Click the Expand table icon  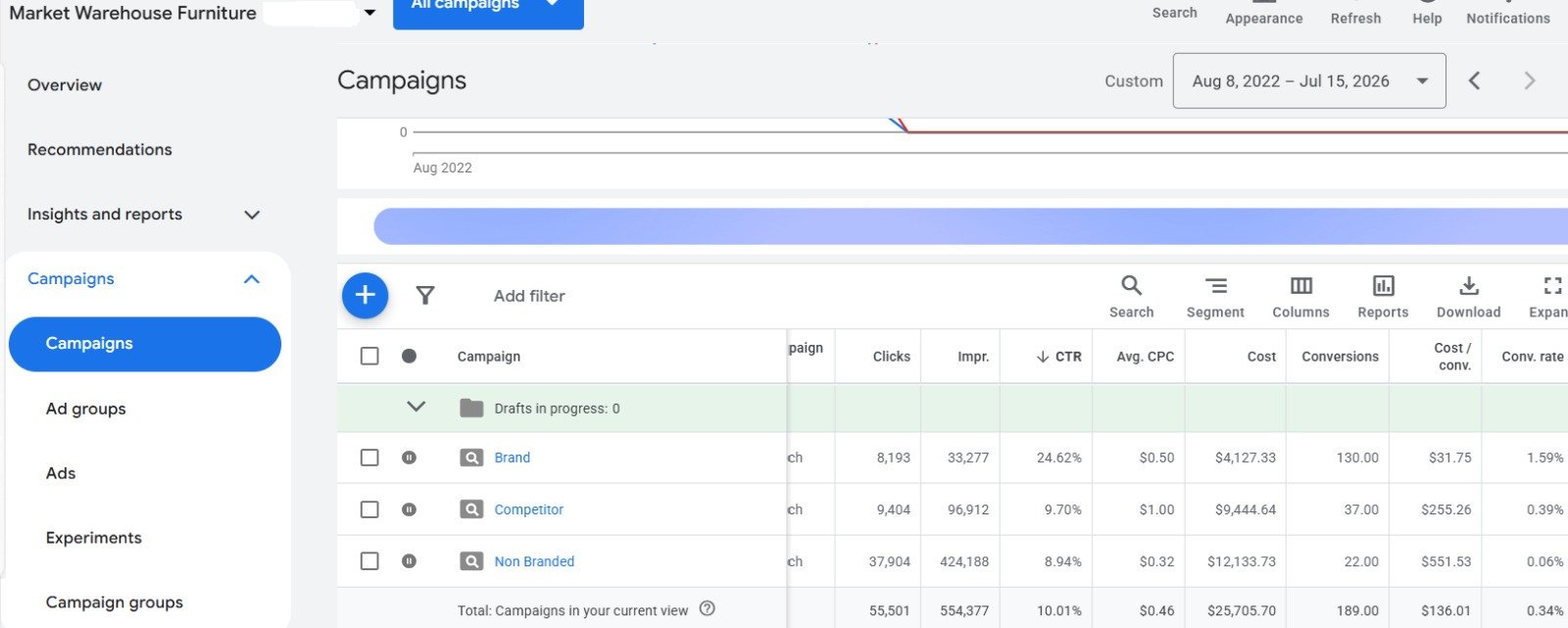click(x=1549, y=297)
